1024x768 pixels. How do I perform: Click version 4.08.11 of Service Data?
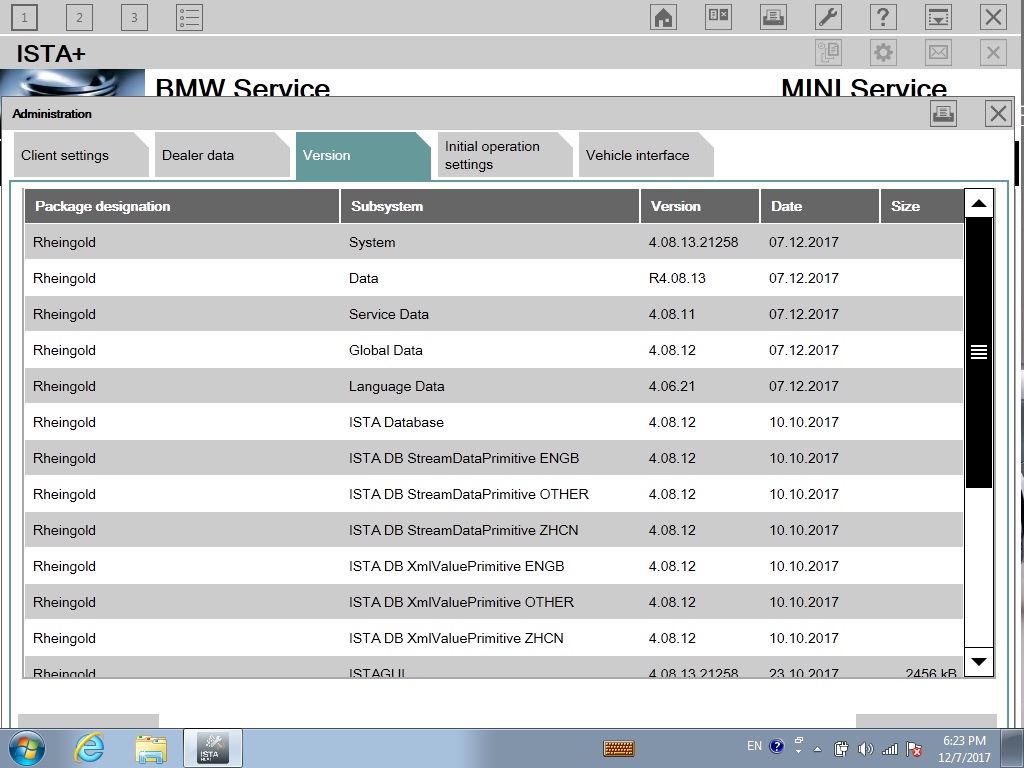[672, 314]
